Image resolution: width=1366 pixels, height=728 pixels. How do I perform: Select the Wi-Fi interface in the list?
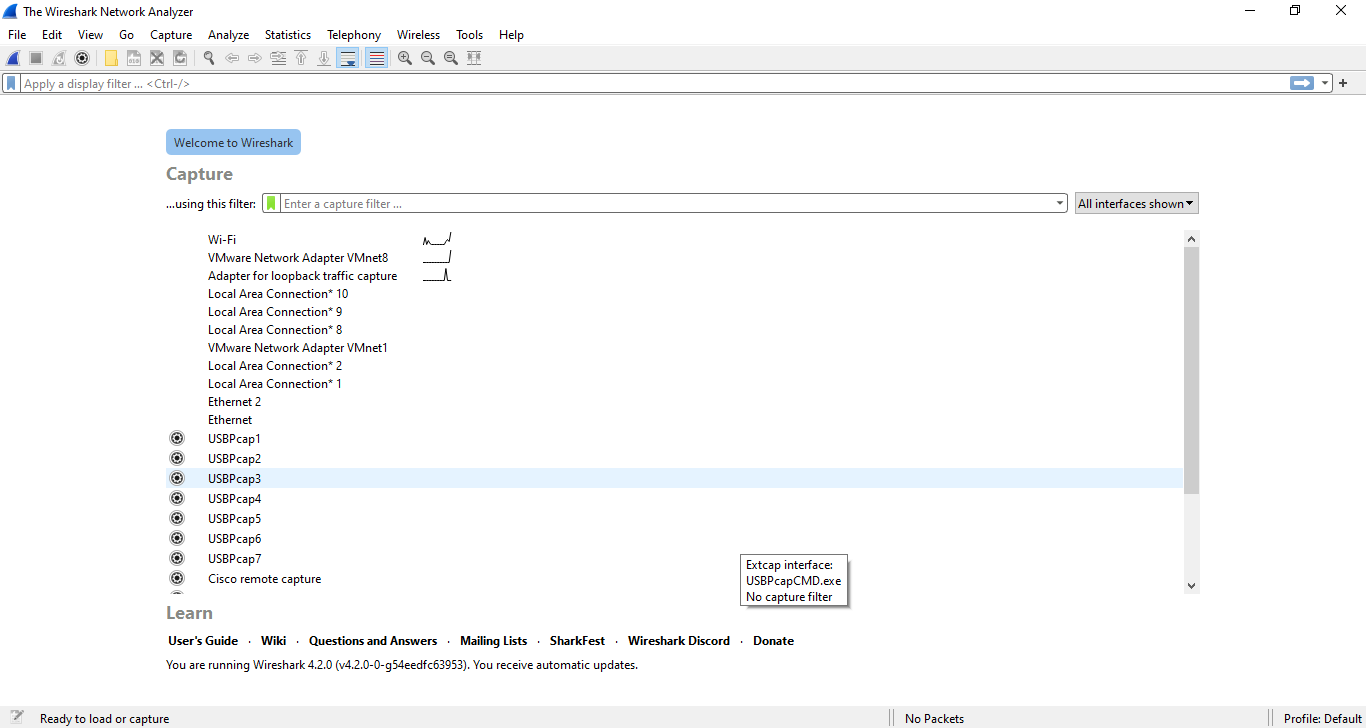click(x=222, y=240)
